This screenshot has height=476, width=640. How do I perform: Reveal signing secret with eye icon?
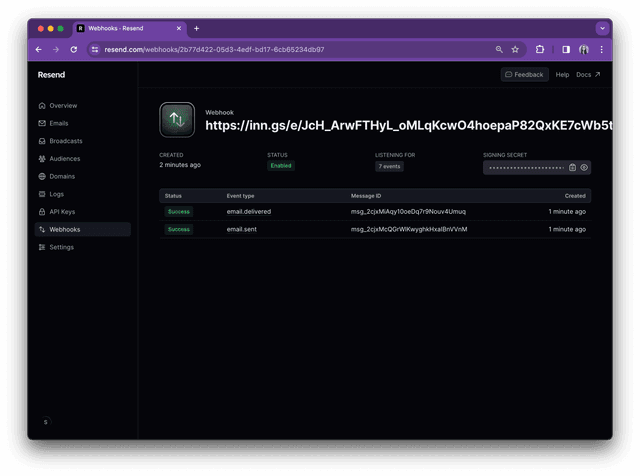click(x=584, y=167)
